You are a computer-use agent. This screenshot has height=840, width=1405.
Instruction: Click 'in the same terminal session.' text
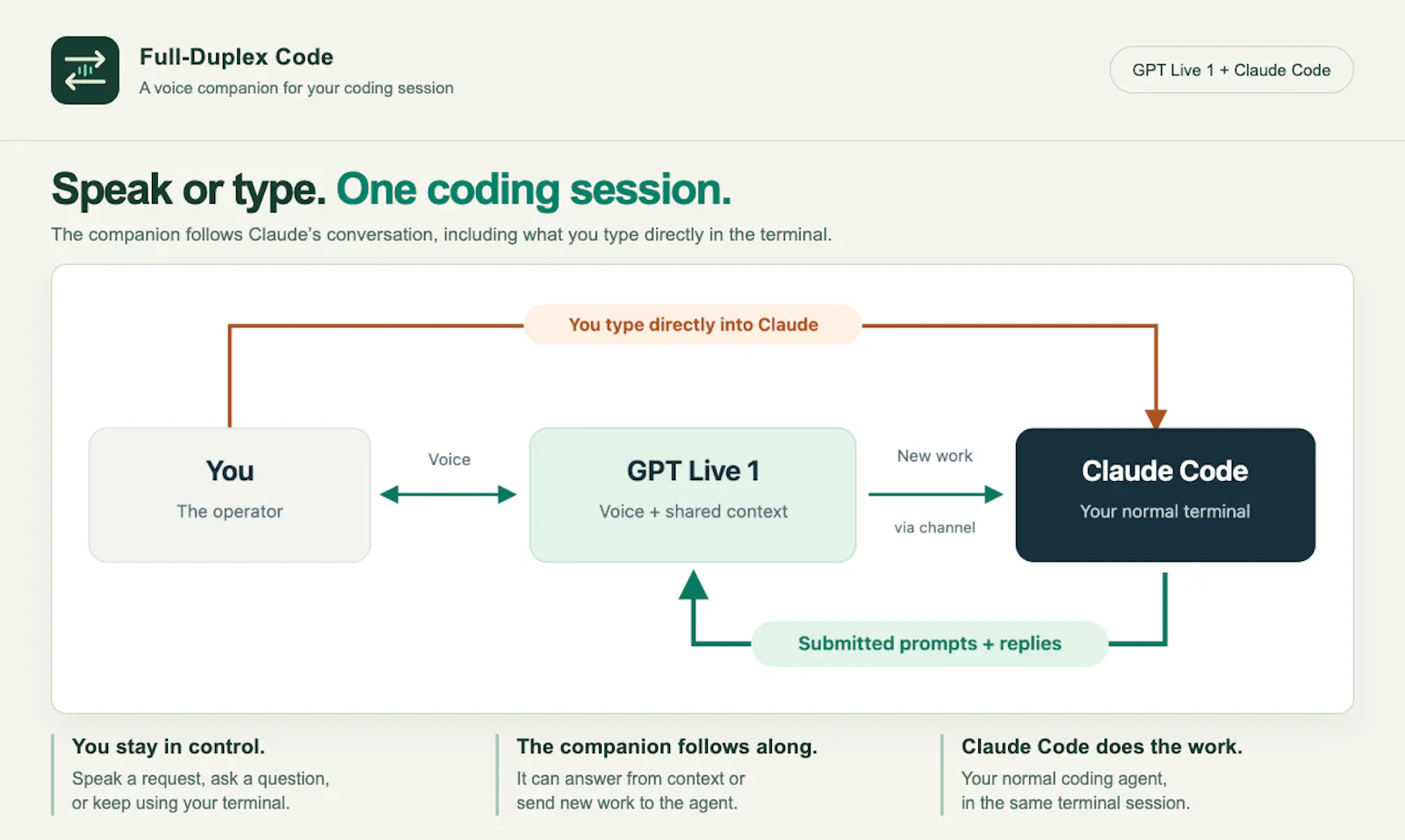click(x=1076, y=803)
